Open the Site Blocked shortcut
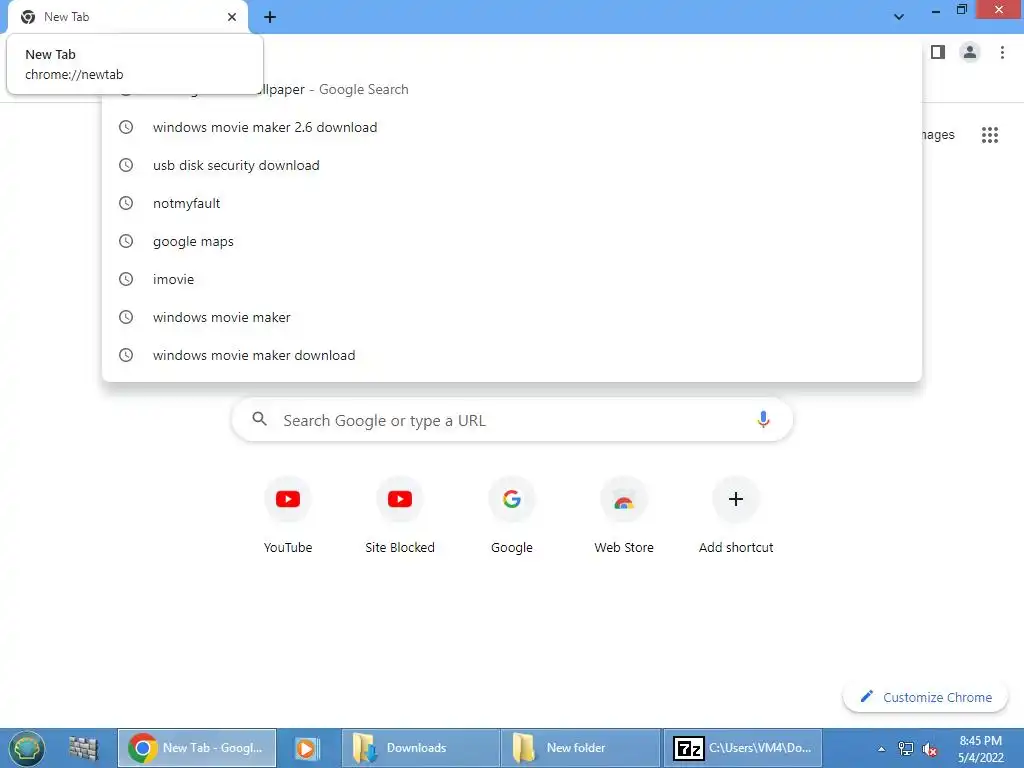The height and width of the screenshot is (768, 1024). [x=400, y=516]
